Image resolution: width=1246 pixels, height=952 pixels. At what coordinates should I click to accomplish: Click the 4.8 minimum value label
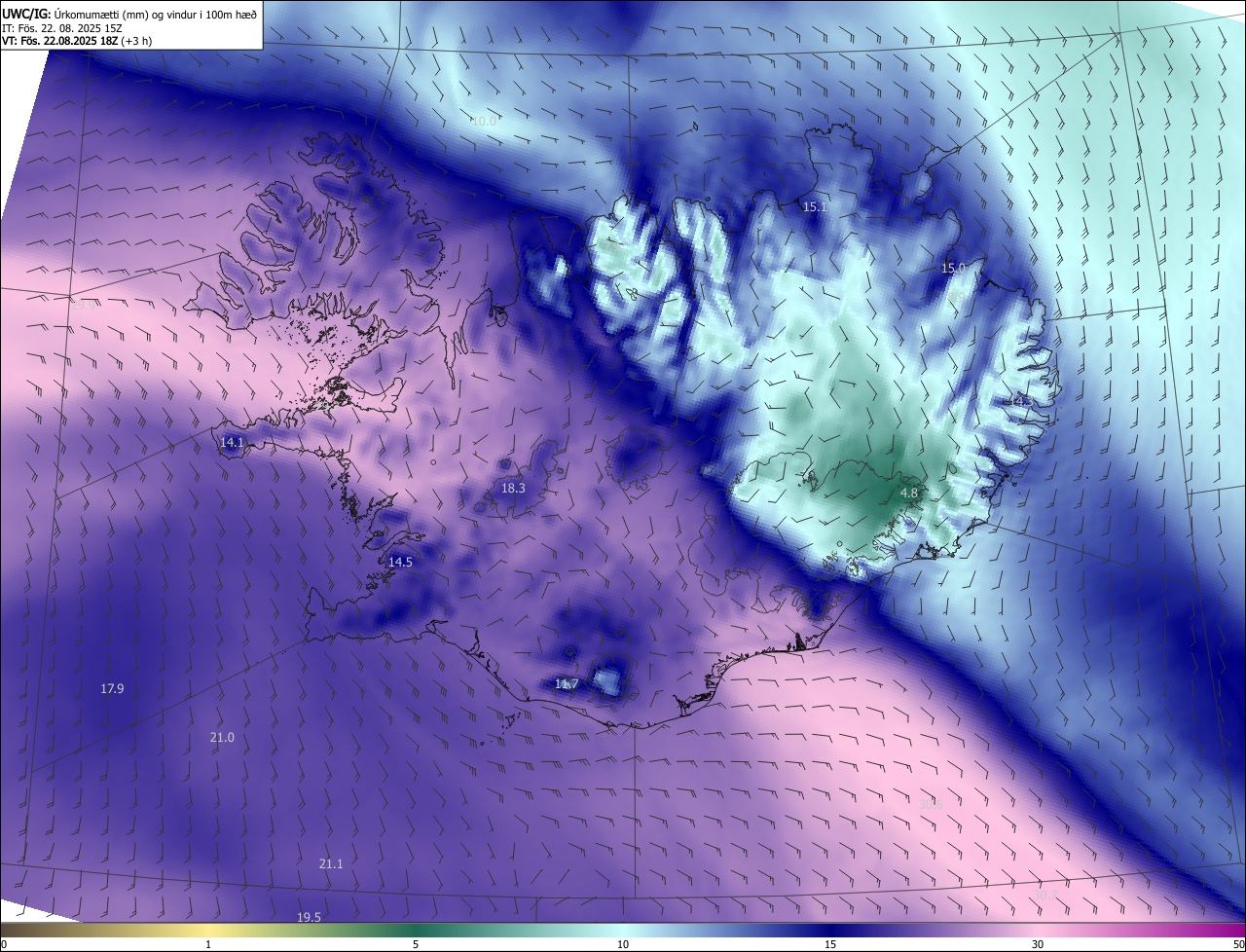pyautogui.click(x=909, y=494)
